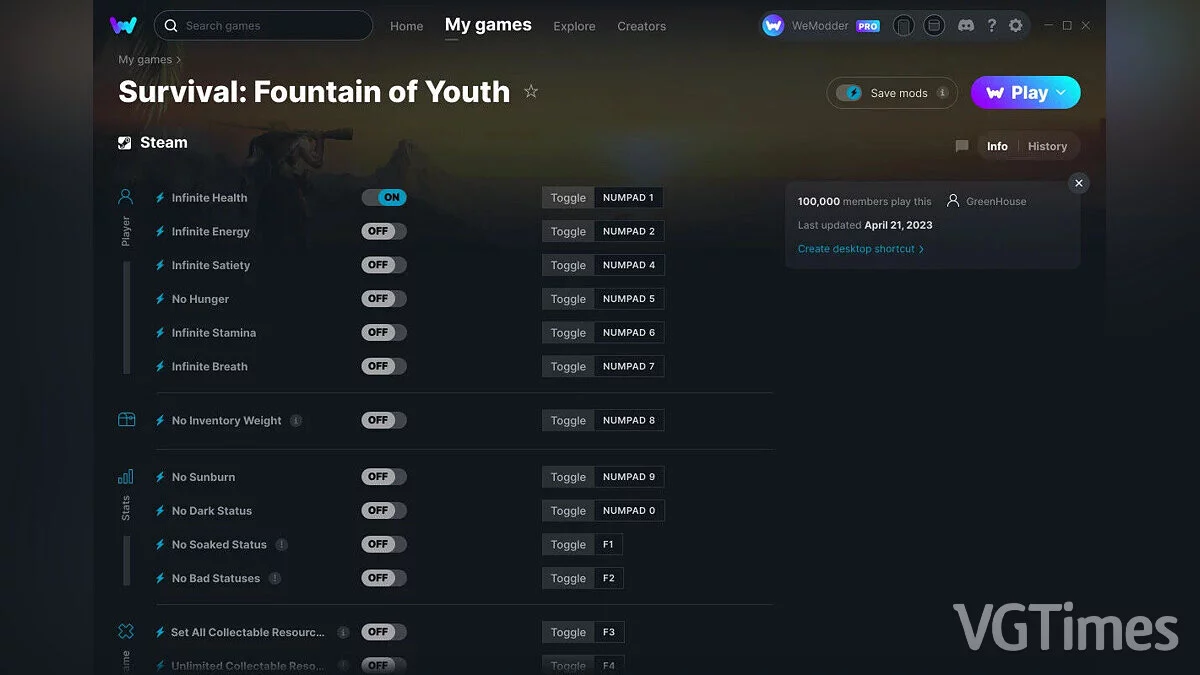Screen dimensions: 1200x675
Task: Expand the My games breadcrumb chevron
Action: click(180, 60)
